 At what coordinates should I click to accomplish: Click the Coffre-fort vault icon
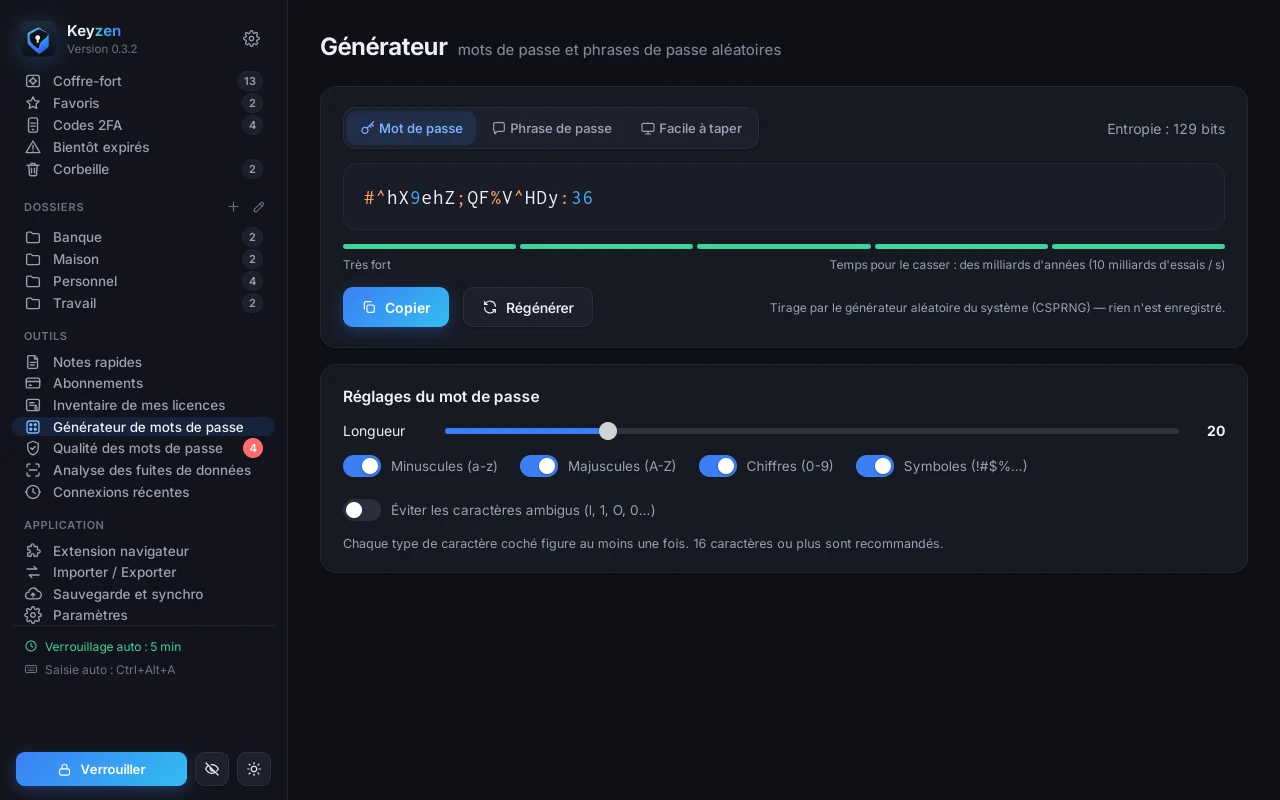[33, 81]
